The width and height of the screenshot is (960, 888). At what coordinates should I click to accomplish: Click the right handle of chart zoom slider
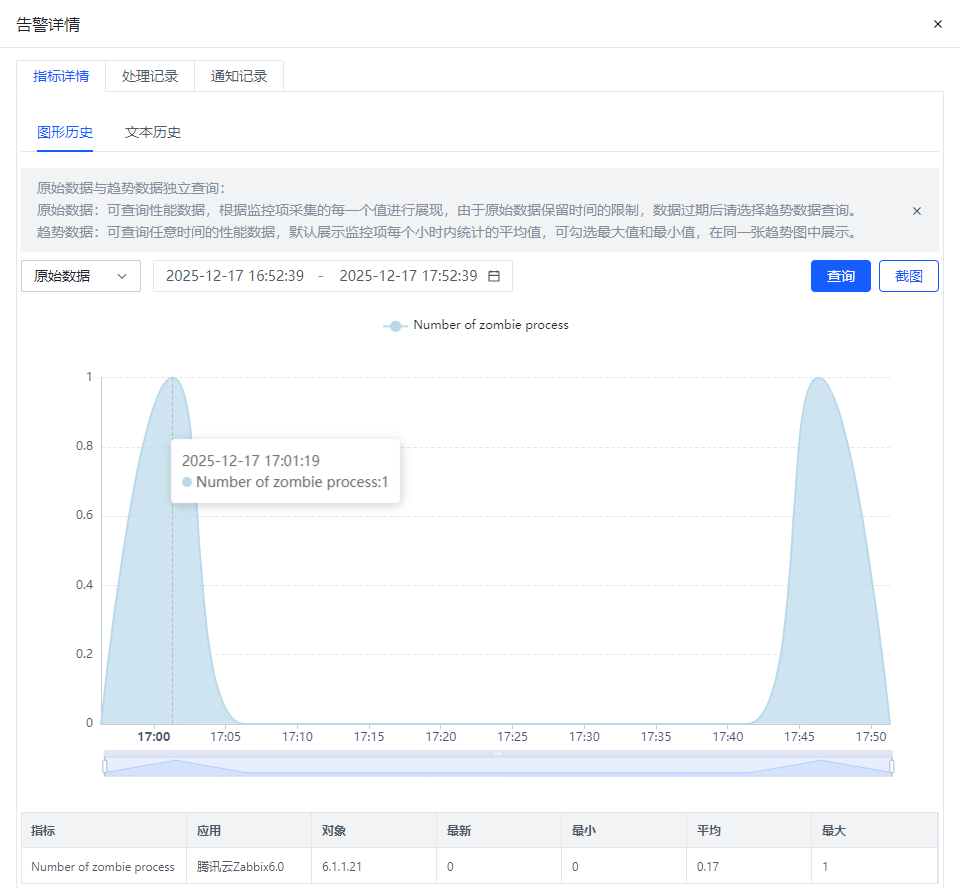click(891, 766)
